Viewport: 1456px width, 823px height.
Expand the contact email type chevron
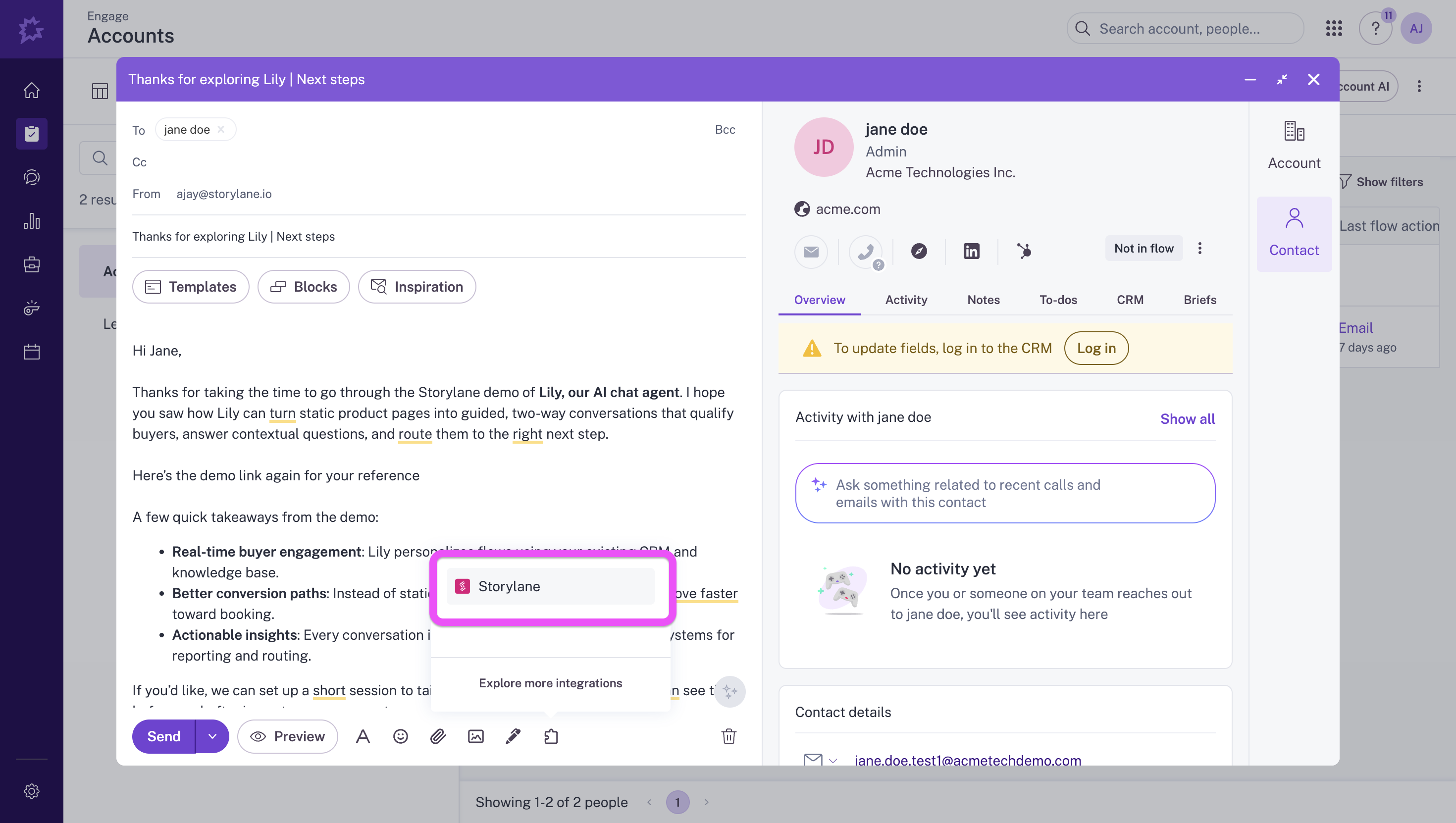pyautogui.click(x=832, y=761)
